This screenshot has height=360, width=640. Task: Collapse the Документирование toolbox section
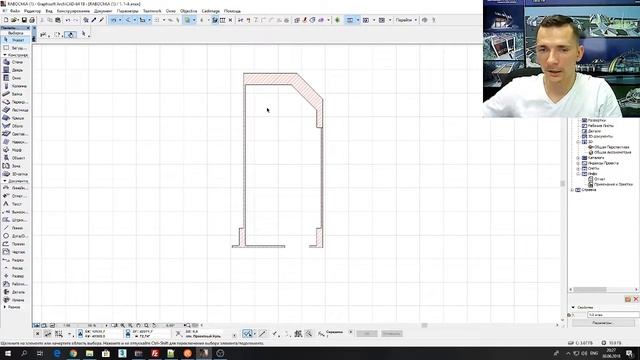[4, 181]
